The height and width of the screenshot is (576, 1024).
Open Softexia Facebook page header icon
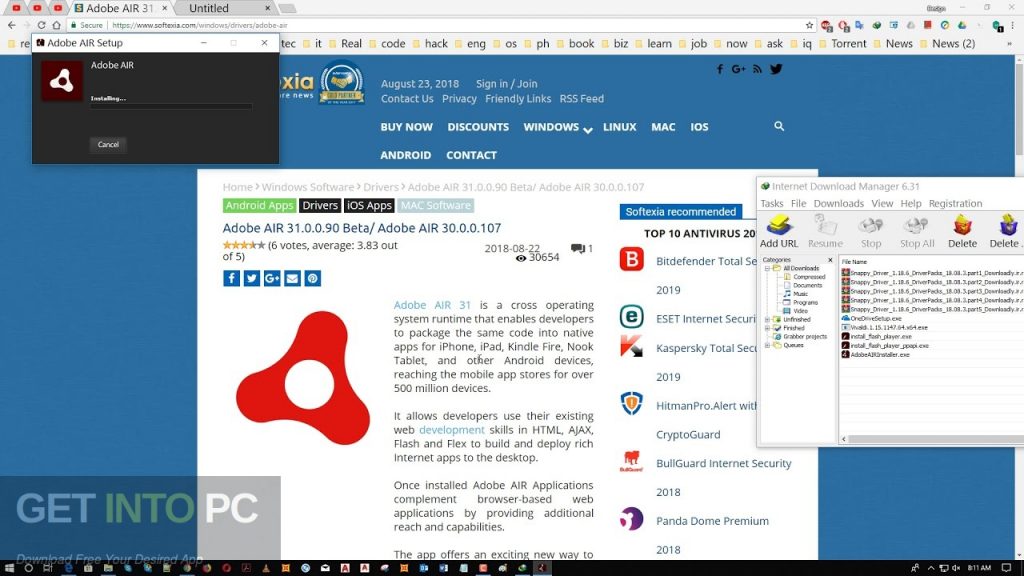[x=720, y=69]
